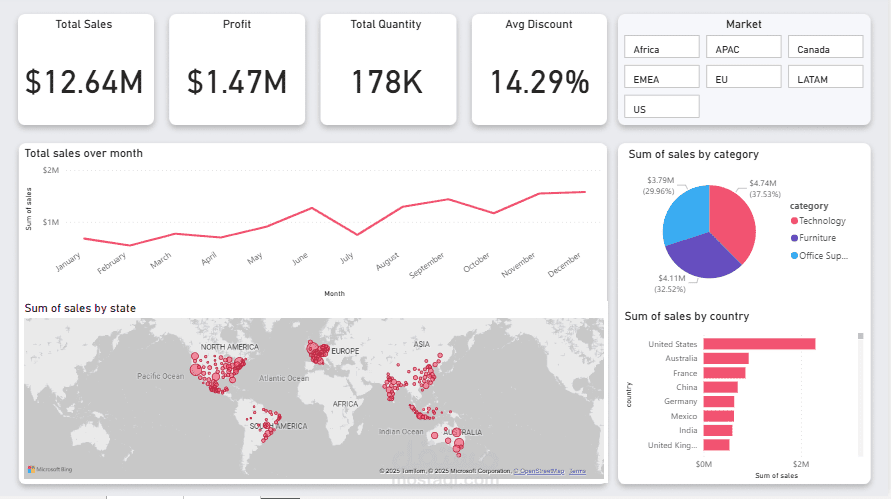Click the $4.11M (32.52%) pie label
Viewport: 891px width, 499px height.
pos(670,284)
